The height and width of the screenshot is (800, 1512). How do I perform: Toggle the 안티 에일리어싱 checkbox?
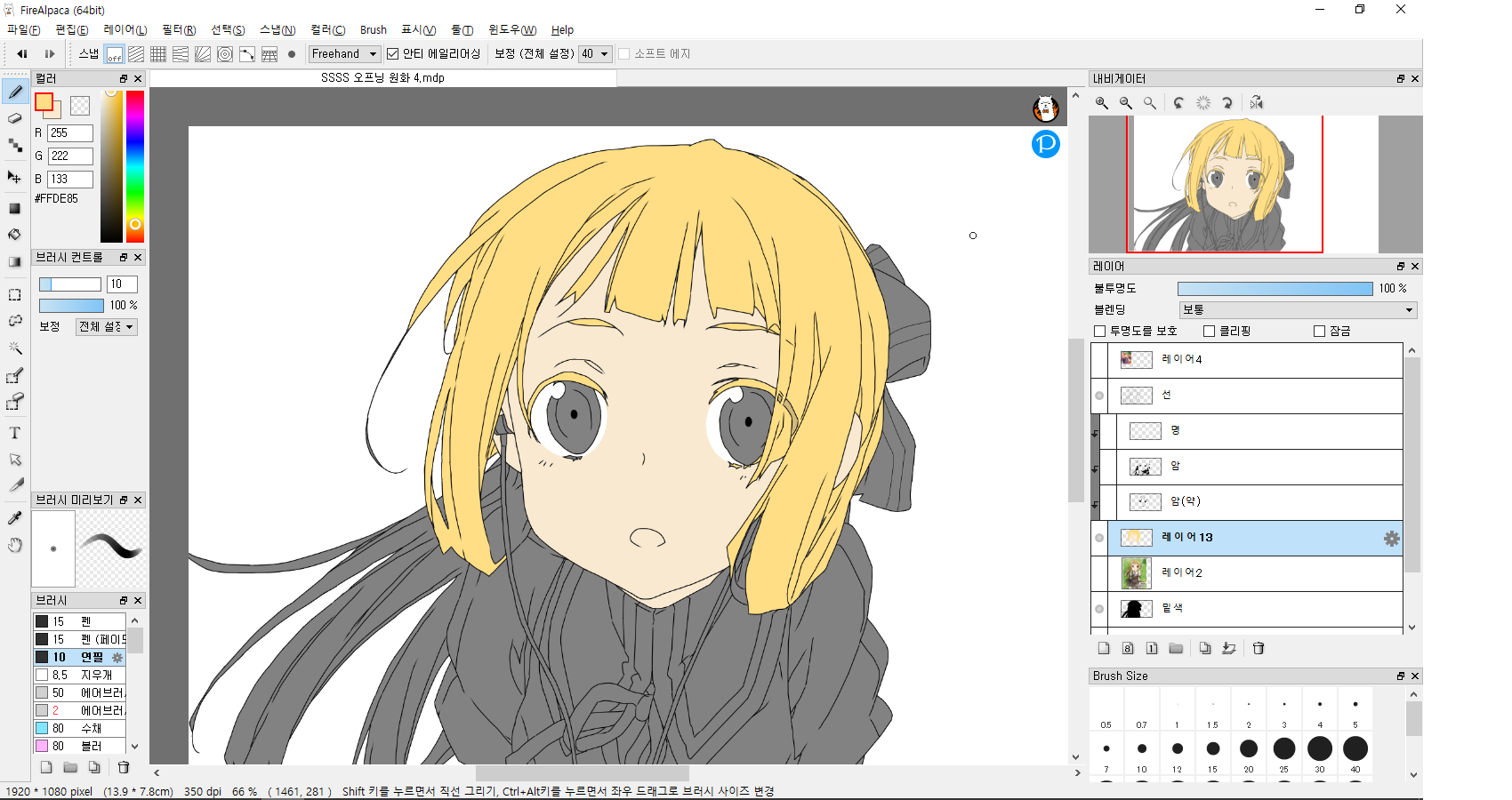pos(392,54)
